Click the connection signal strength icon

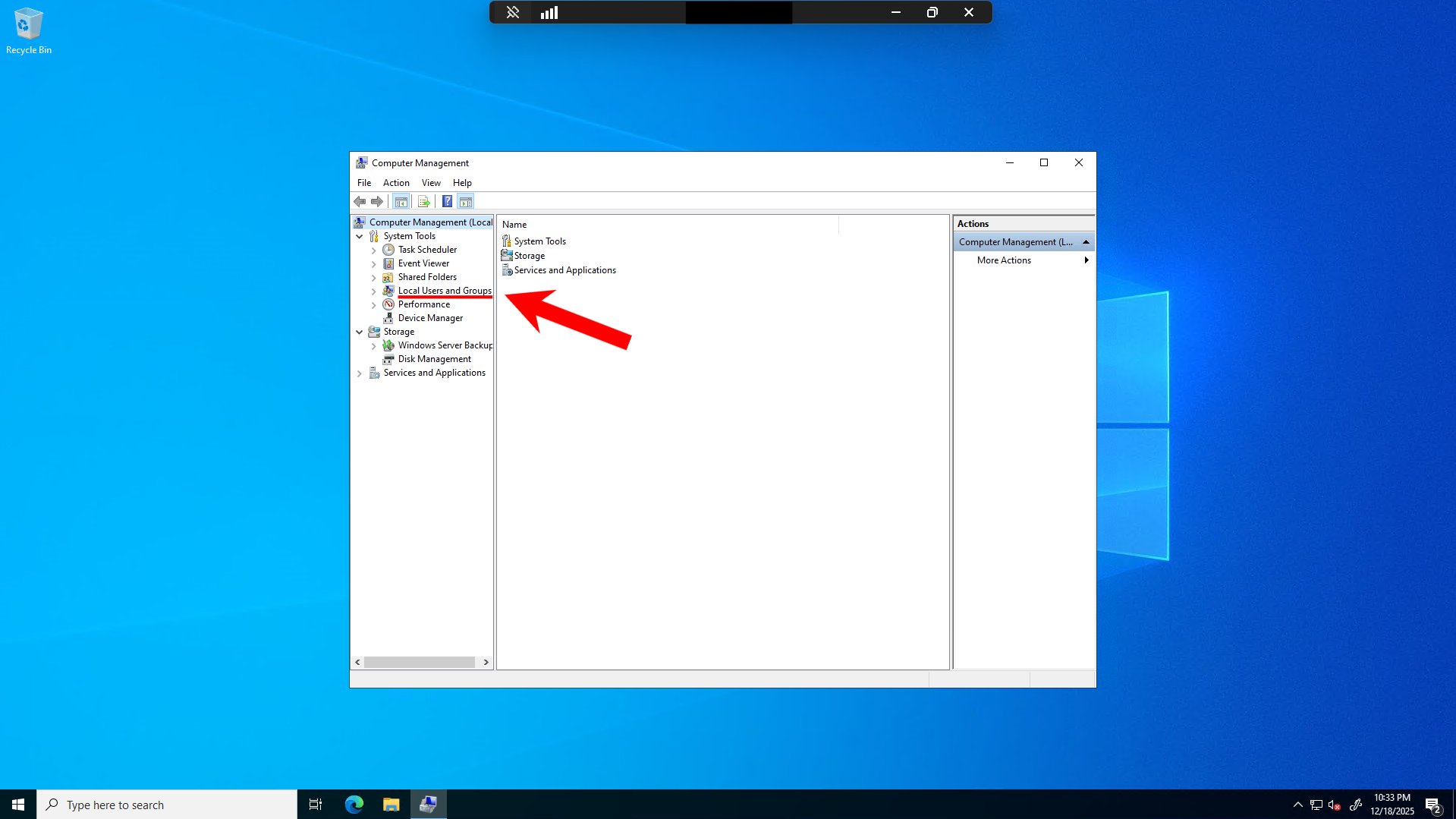pyautogui.click(x=549, y=12)
